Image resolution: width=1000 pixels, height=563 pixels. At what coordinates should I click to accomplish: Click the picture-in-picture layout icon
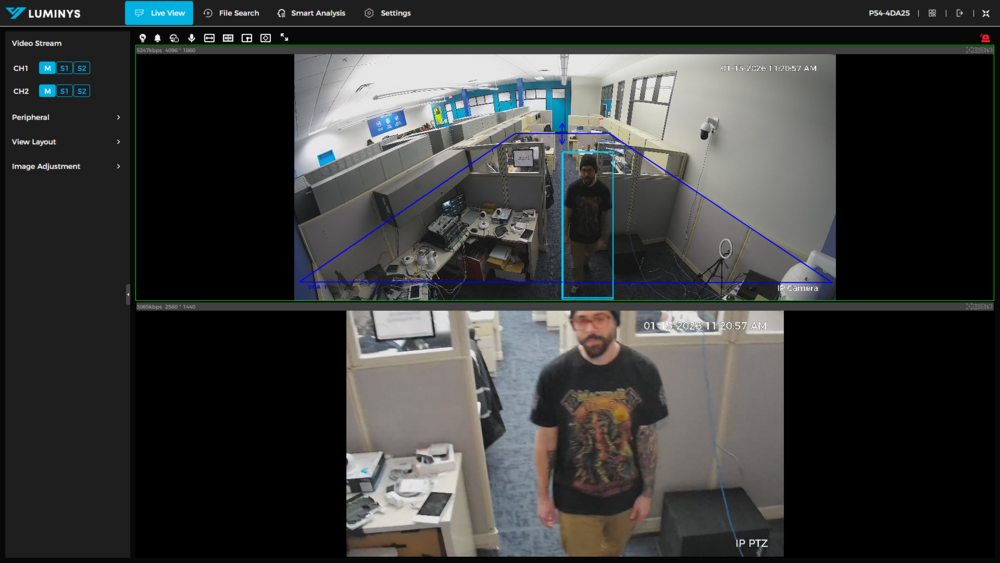click(247, 38)
